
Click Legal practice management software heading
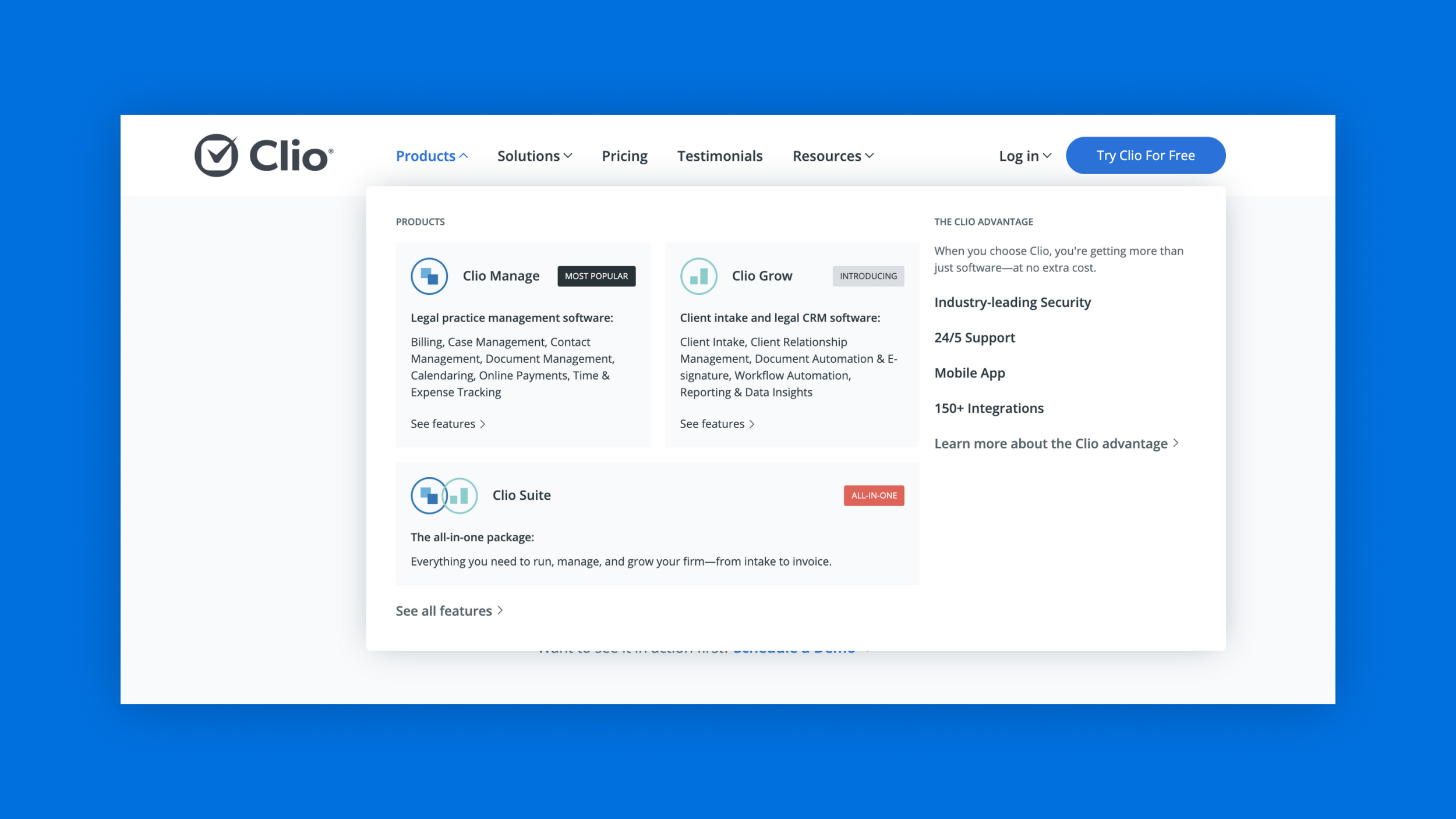[512, 318]
